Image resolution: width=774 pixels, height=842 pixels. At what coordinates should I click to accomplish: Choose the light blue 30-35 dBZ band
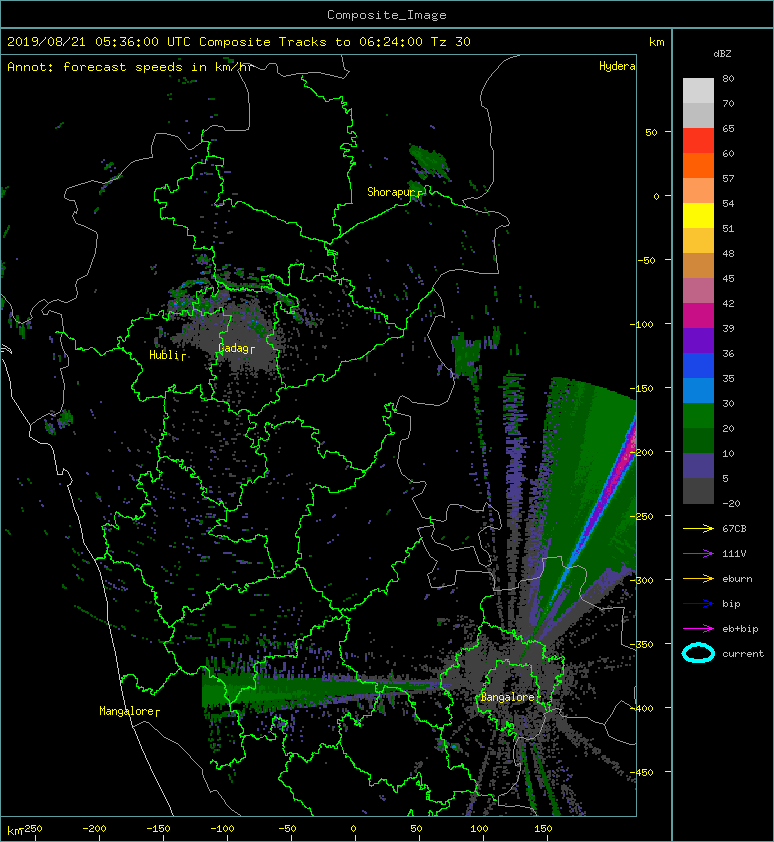(x=698, y=390)
